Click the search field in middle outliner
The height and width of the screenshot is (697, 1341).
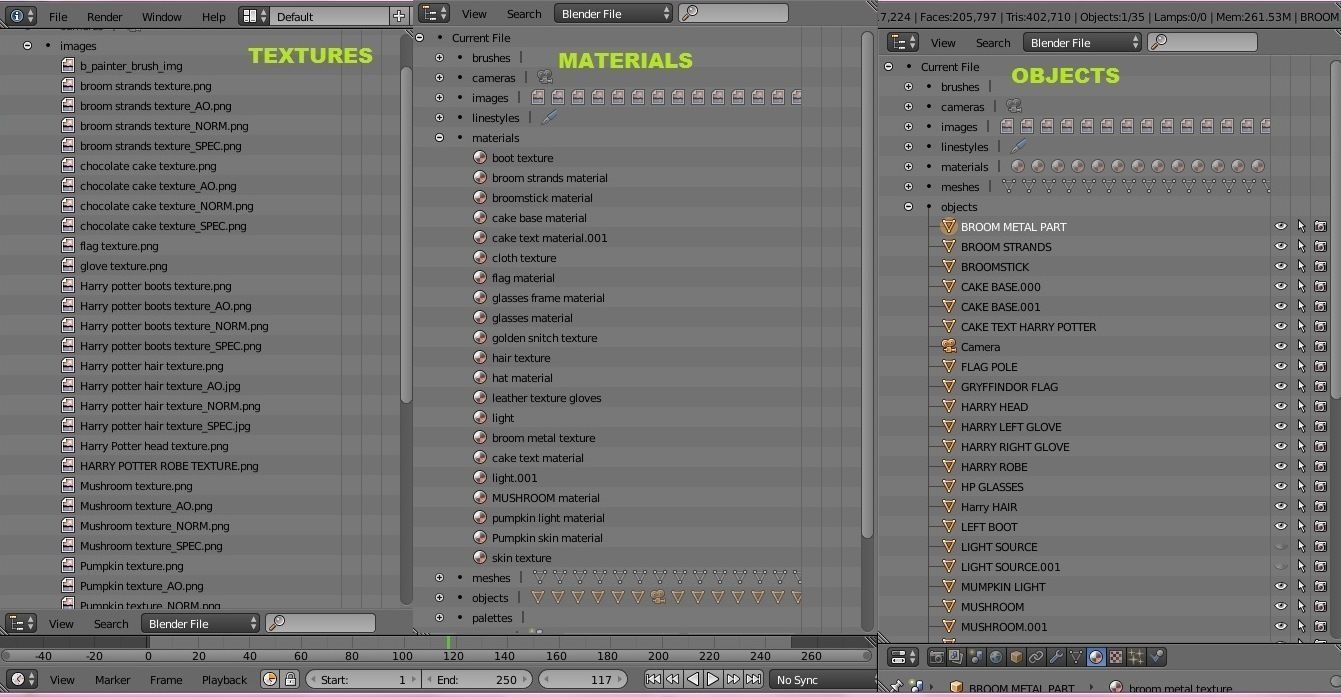click(733, 13)
